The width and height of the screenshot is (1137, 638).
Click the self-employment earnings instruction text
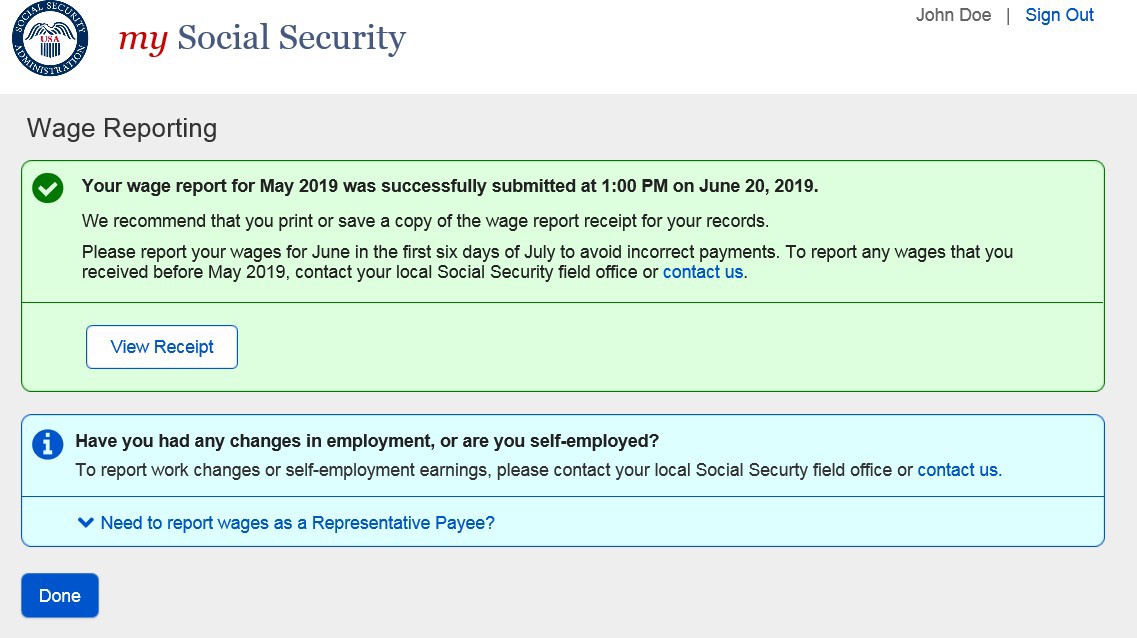494,470
